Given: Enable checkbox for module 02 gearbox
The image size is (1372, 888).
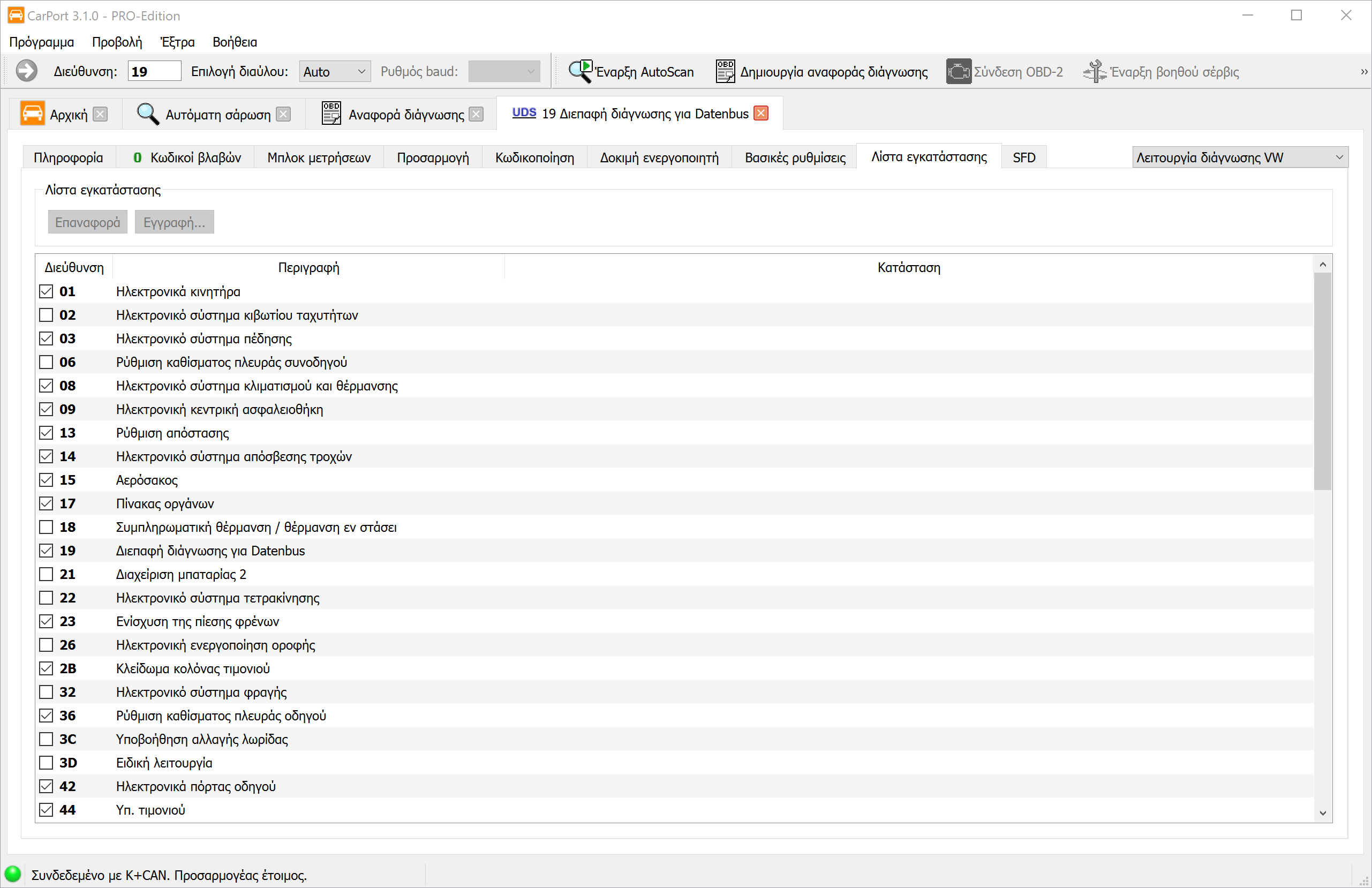Looking at the screenshot, I should (46, 315).
